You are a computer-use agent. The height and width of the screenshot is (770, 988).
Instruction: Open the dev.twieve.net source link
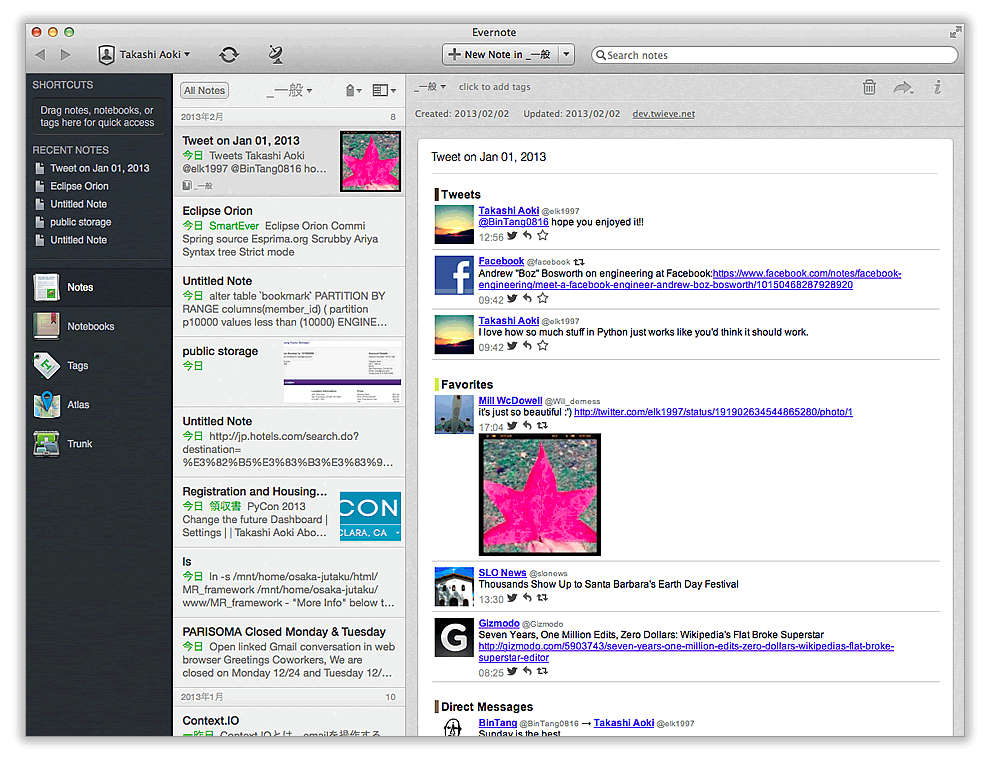point(663,114)
